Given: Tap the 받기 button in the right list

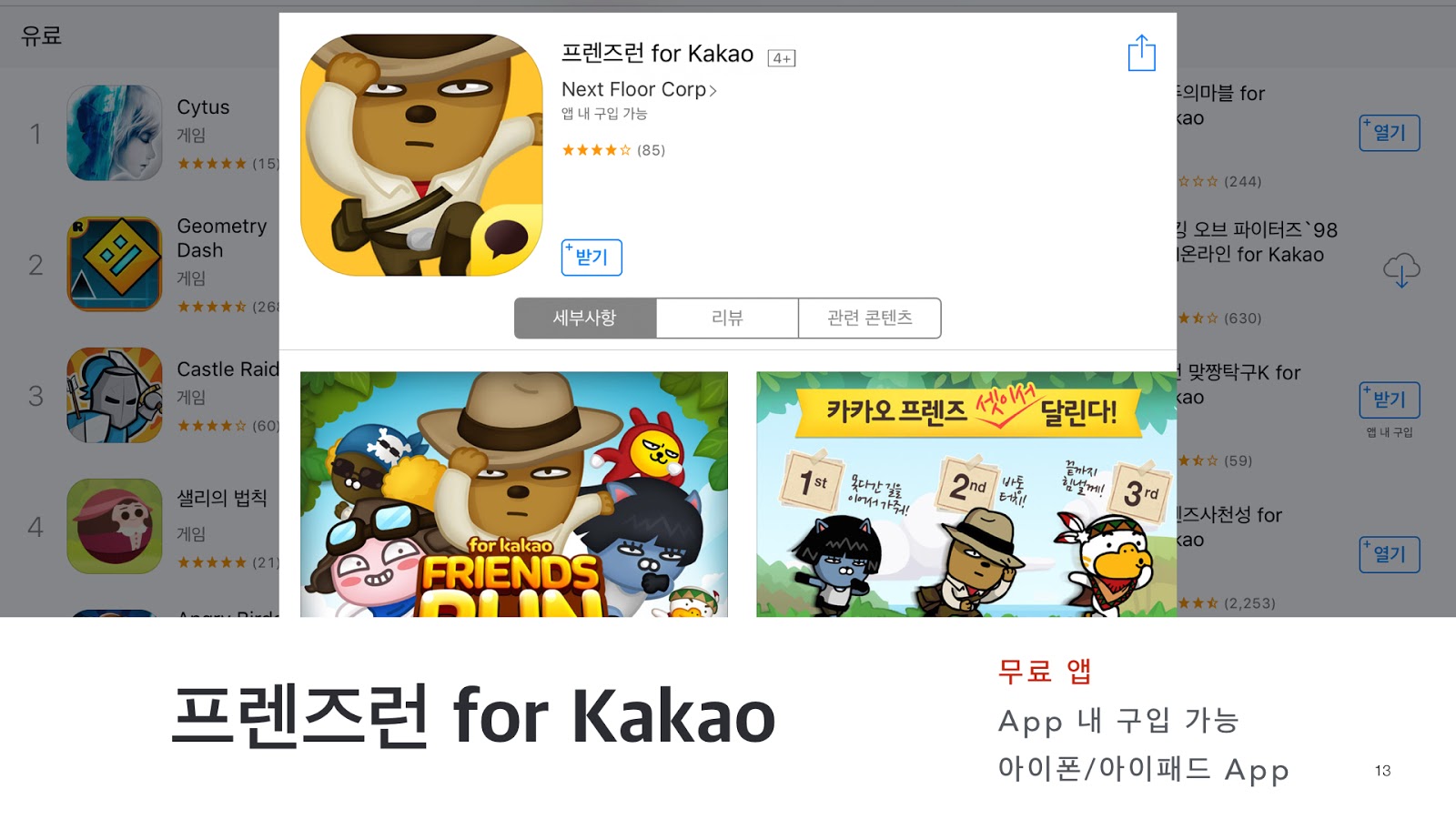Looking at the screenshot, I should click(1390, 399).
